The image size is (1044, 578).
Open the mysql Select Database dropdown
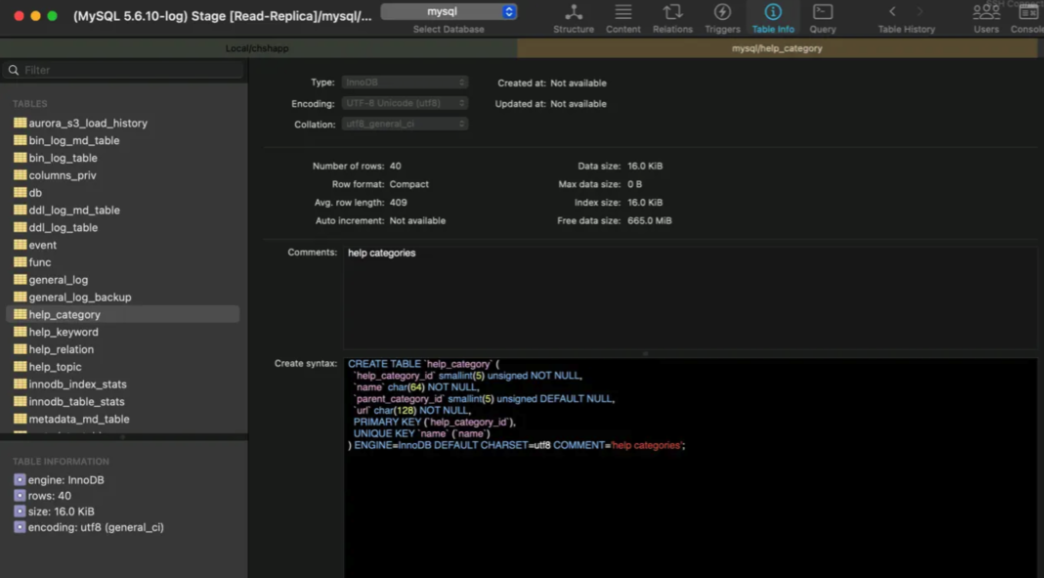[x=449, y=11]
